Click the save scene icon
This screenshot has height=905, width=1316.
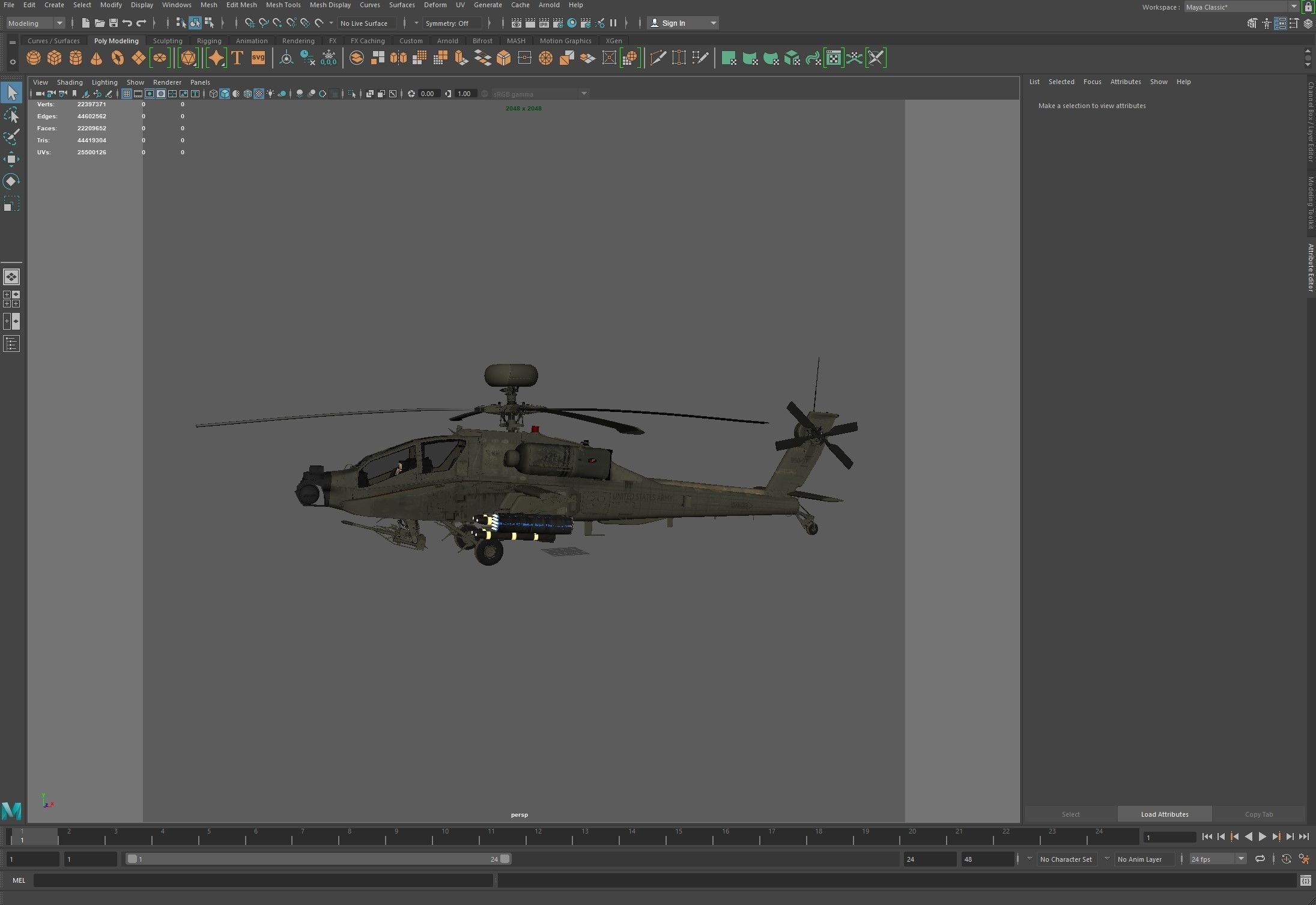[114, 23]
